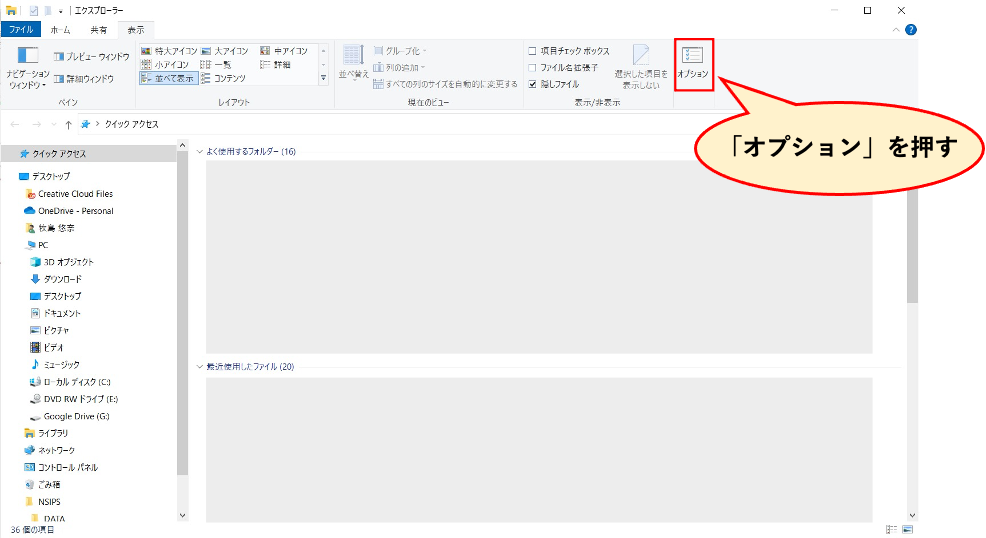Image resolution: width=986 pixels, height=538 pixels.
Task: Click the プレビュー ウィンドウ button
Action: click(91, 57)
